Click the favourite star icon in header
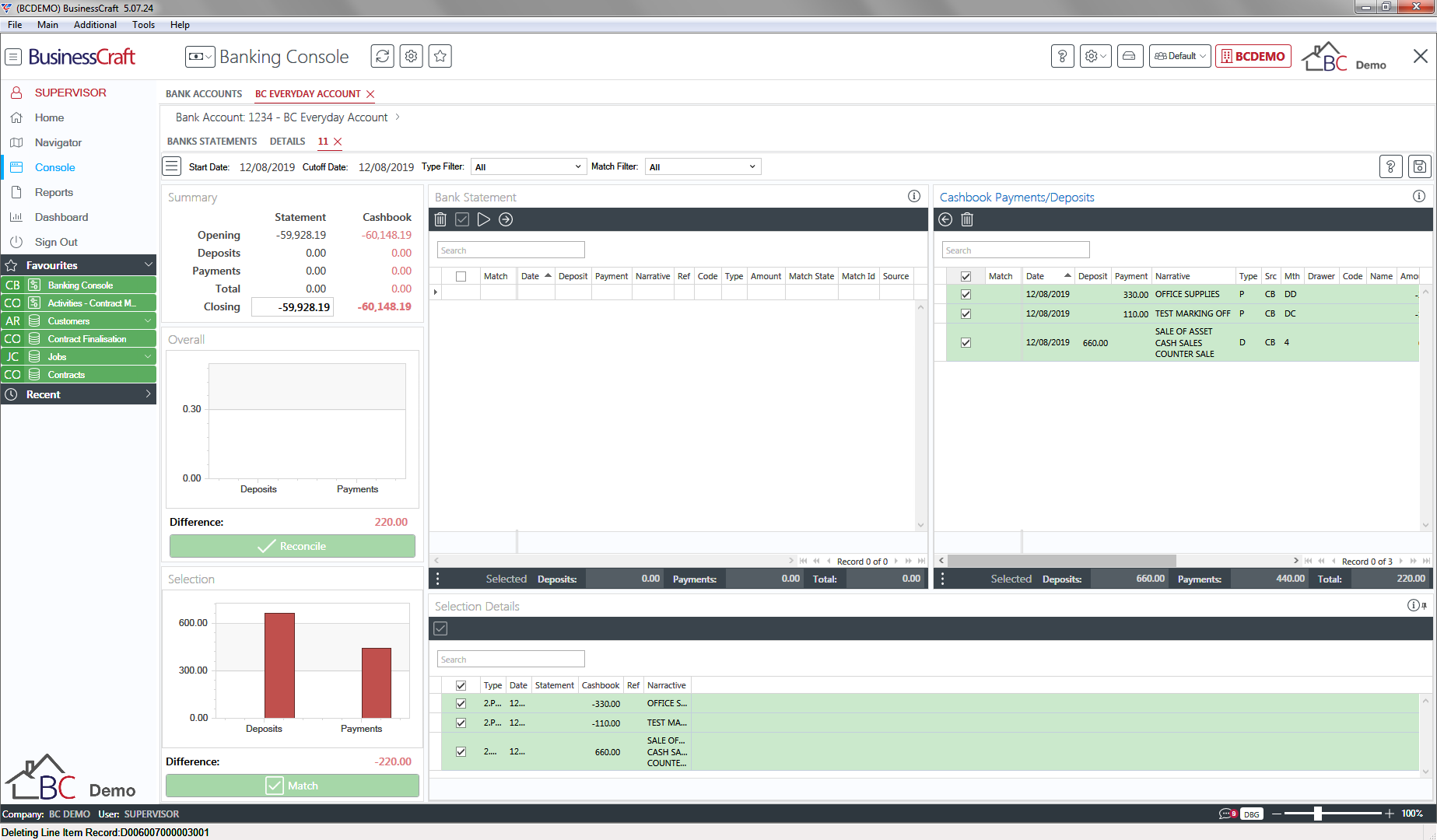 pyautogui.click(x=440, y=56)
